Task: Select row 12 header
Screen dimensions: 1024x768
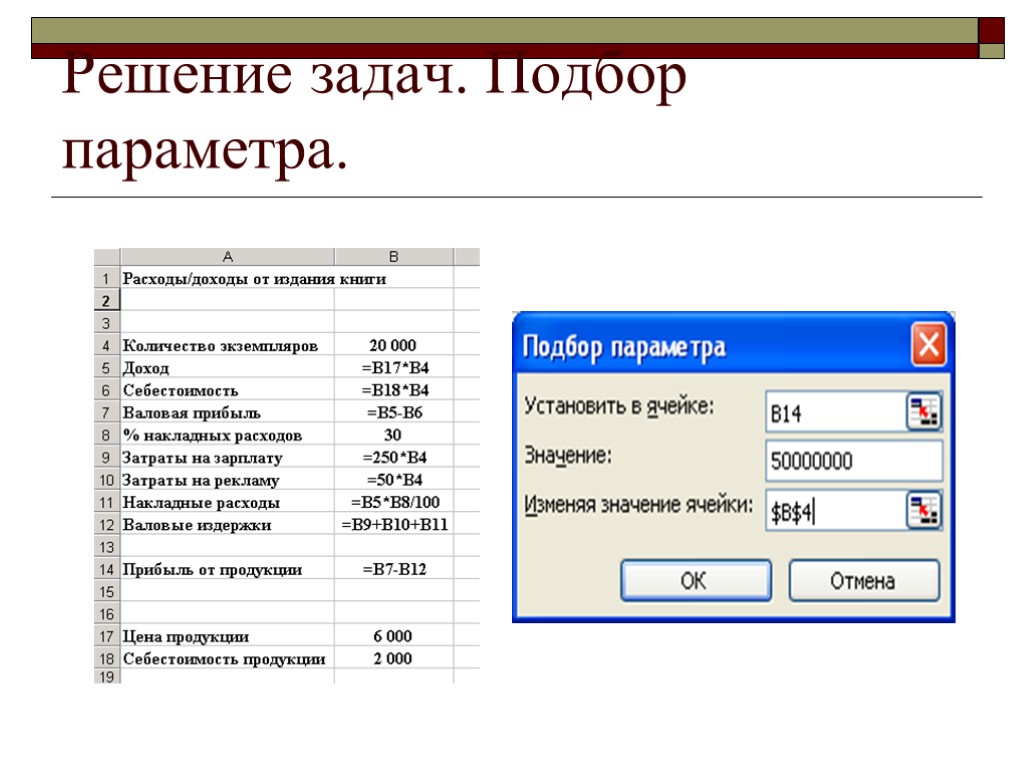Action: [x=106, y=524]
